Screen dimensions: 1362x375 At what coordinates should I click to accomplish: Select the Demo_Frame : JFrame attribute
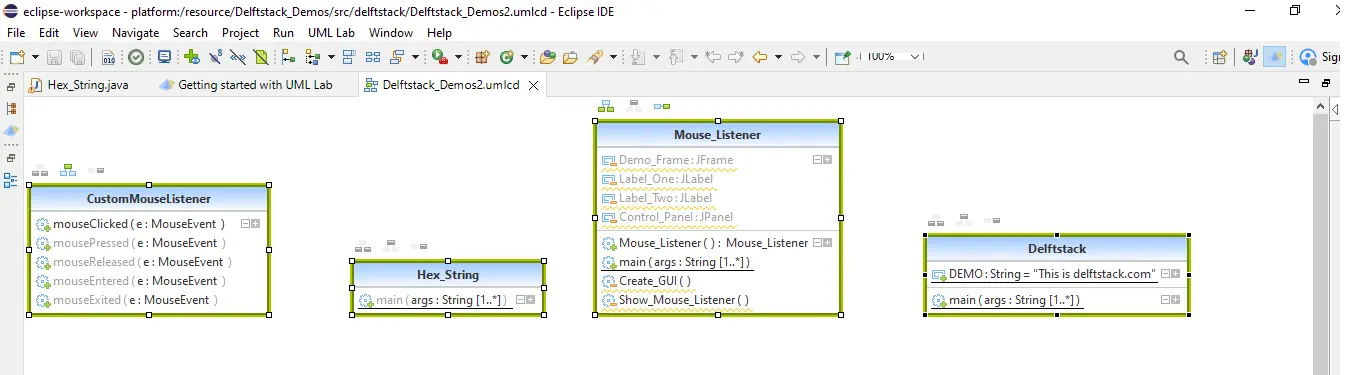click(x=667, y=160)
